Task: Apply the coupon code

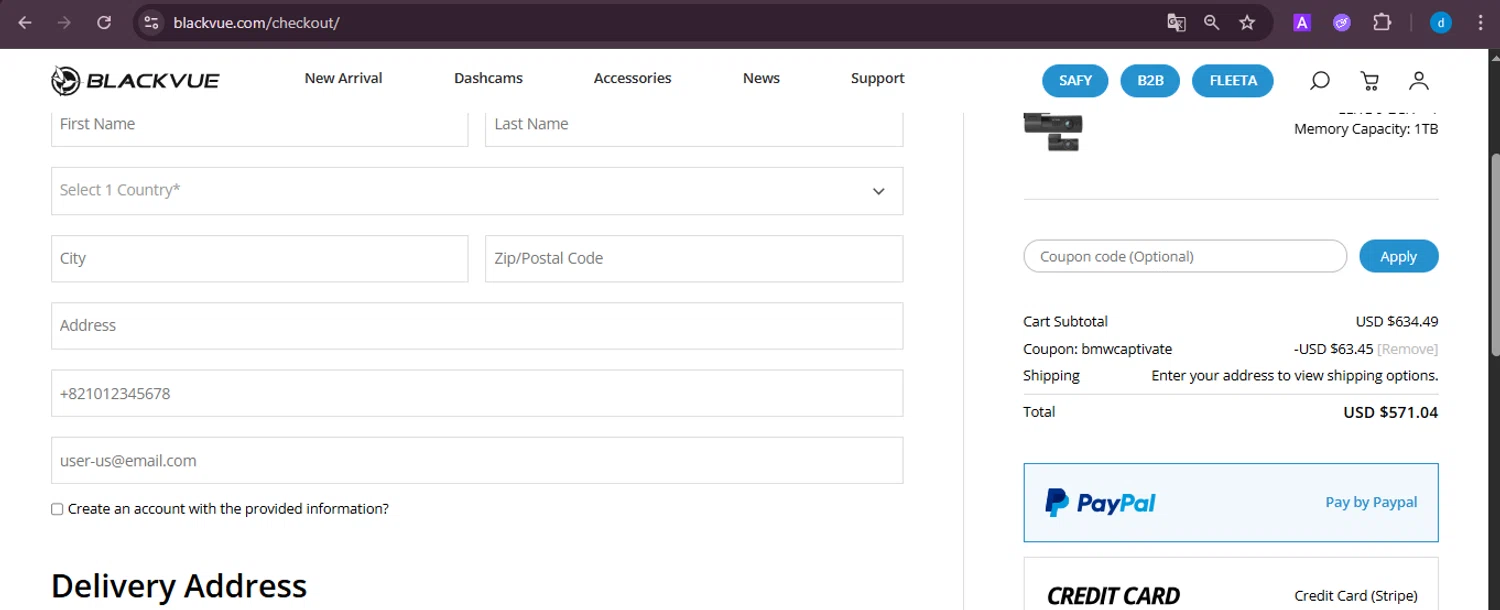Action: pos(1398,256)
